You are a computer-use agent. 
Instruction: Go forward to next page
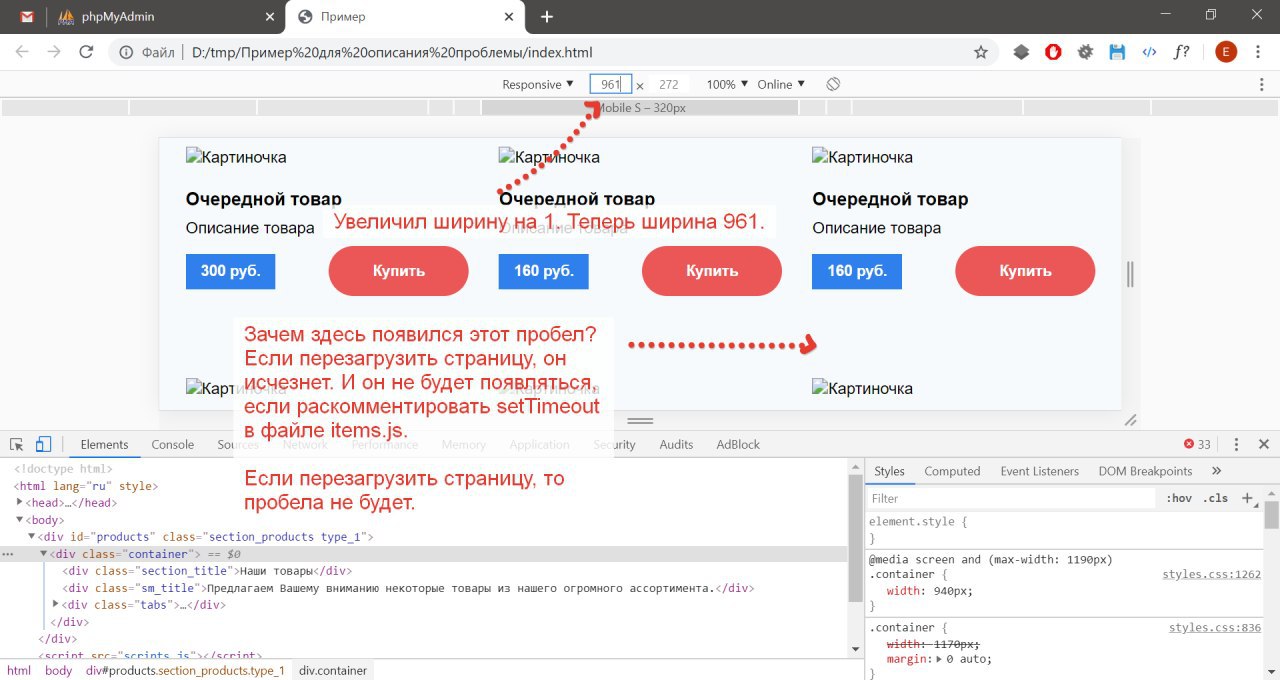coord(54,52)
